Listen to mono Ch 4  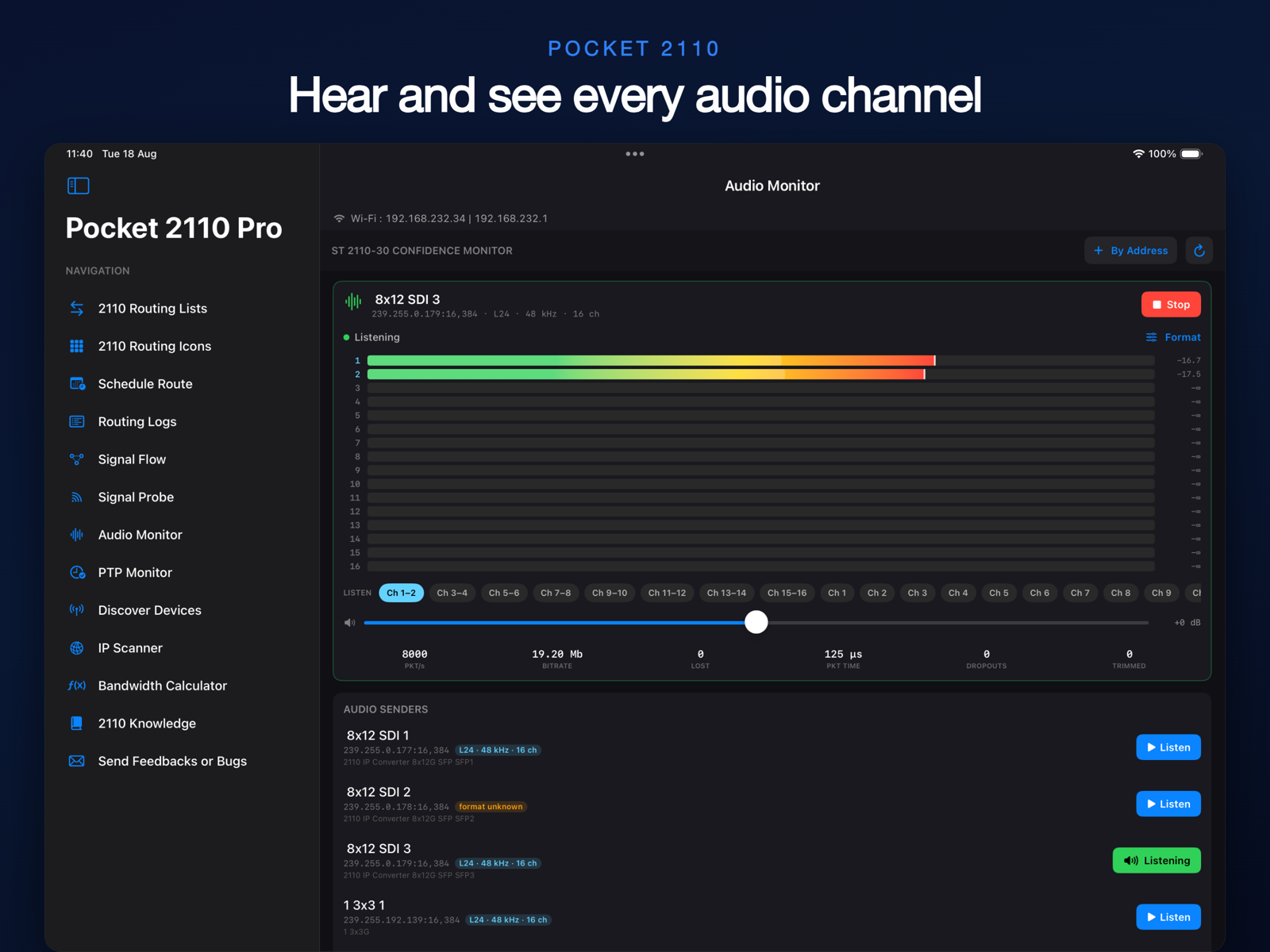[x=958, y=593]
